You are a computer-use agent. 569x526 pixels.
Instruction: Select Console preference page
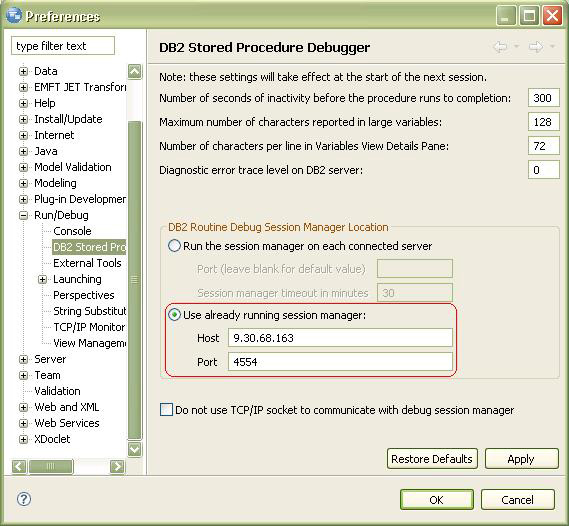[x=72, y=231]
